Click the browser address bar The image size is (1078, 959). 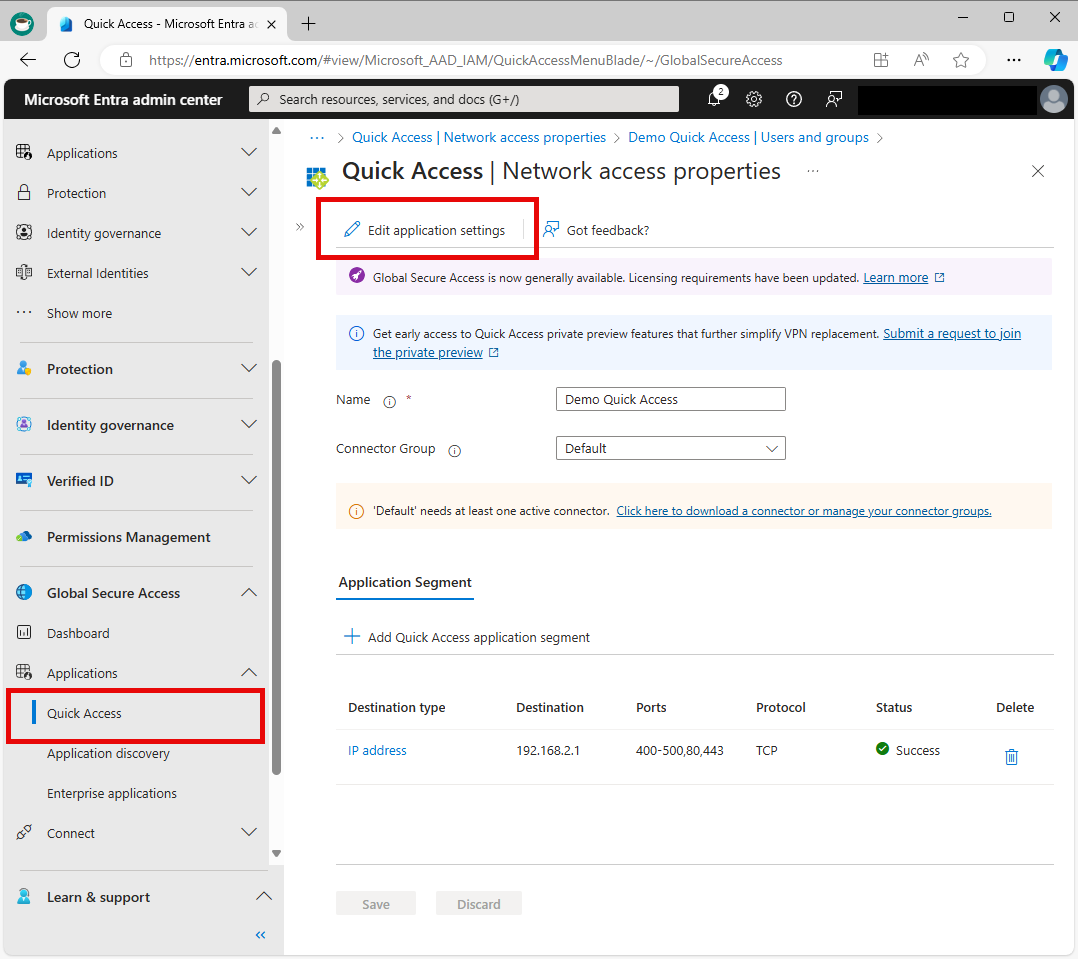(x=465, y=60)
